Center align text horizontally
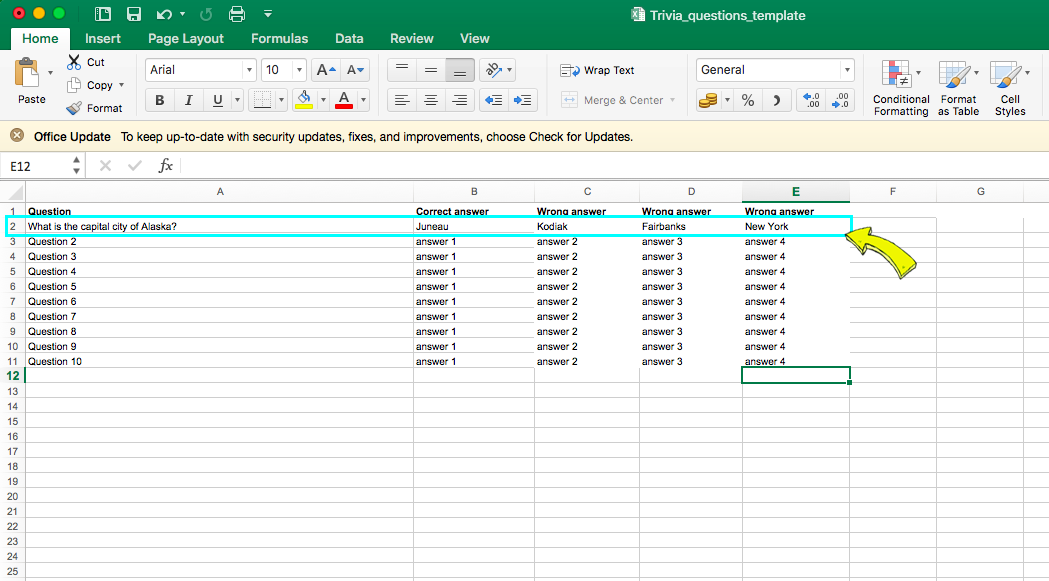The image size is (1049, 581). (x=431, y=100)
